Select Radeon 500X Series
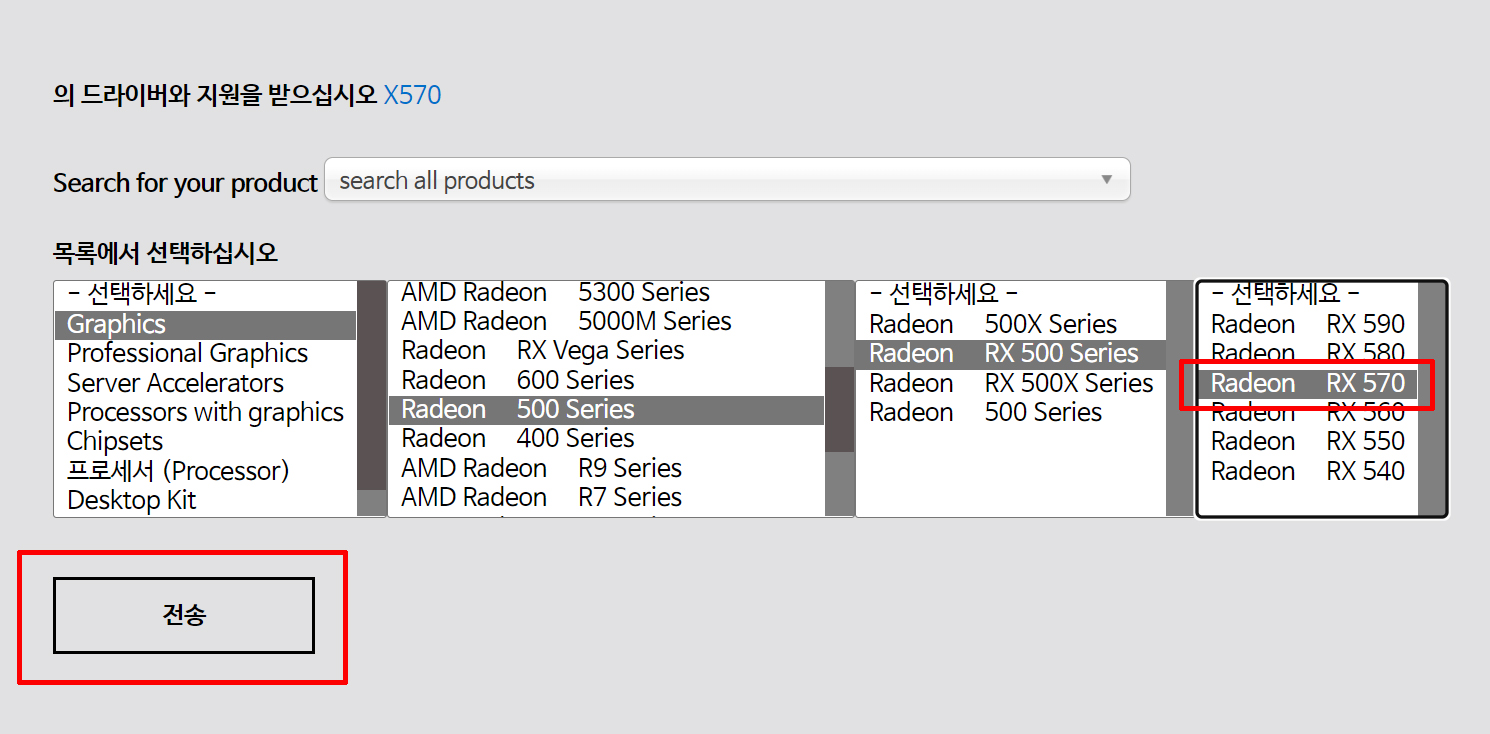This screenshot has height=734, width=1490. [x=1011, y=324]
